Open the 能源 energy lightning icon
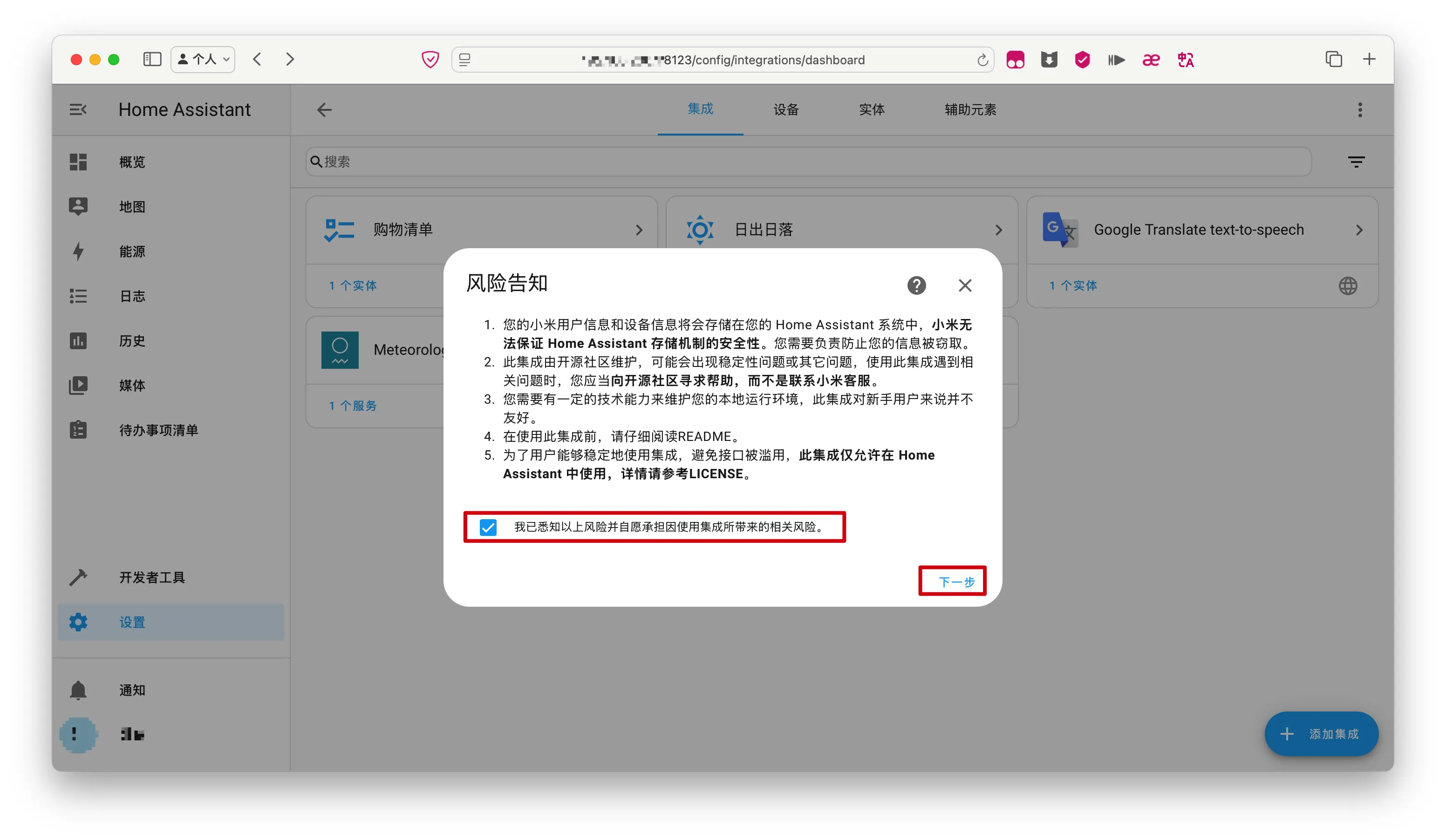Viewport: 1446px width, 840px height. [x=78, y=251]
